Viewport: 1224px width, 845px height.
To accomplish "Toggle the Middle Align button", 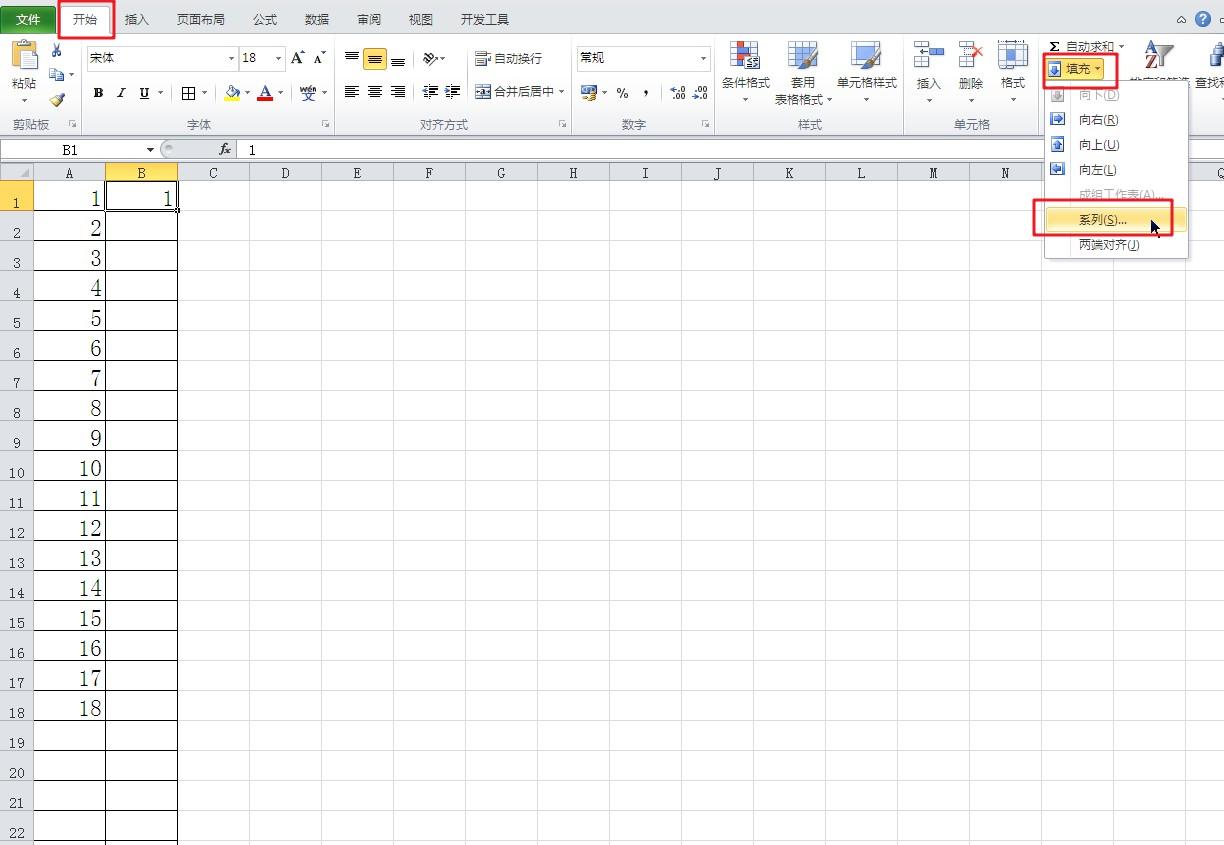I will (375, 59).
